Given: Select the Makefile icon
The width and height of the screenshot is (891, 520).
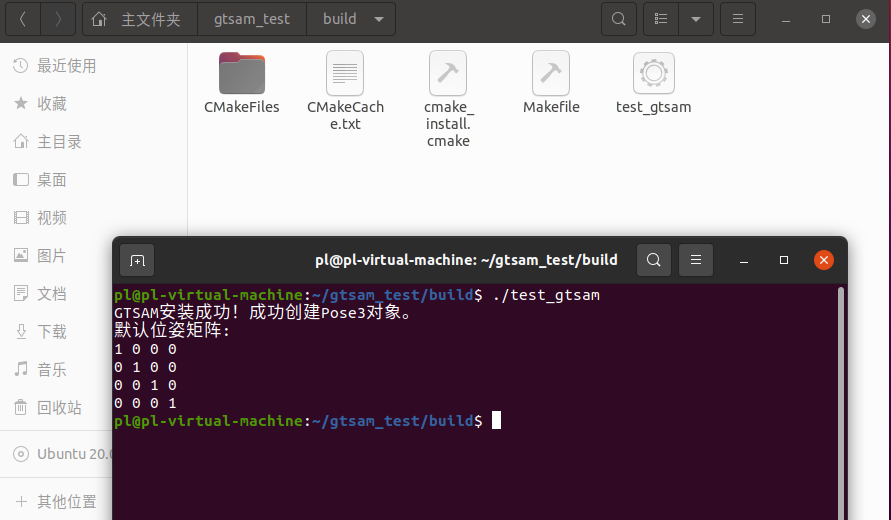Looking at the screenshot, I should pyautogui.click(x=551, y=74).
